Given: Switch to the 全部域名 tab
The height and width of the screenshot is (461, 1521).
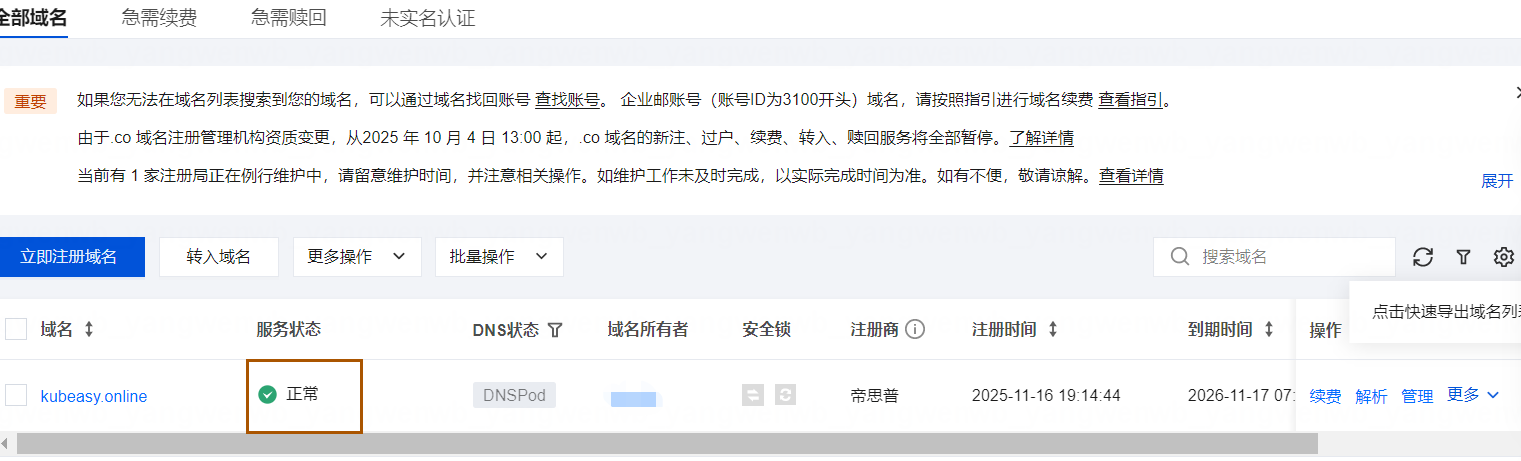Looking at the screenshot, I should click(x=33, y=18).
